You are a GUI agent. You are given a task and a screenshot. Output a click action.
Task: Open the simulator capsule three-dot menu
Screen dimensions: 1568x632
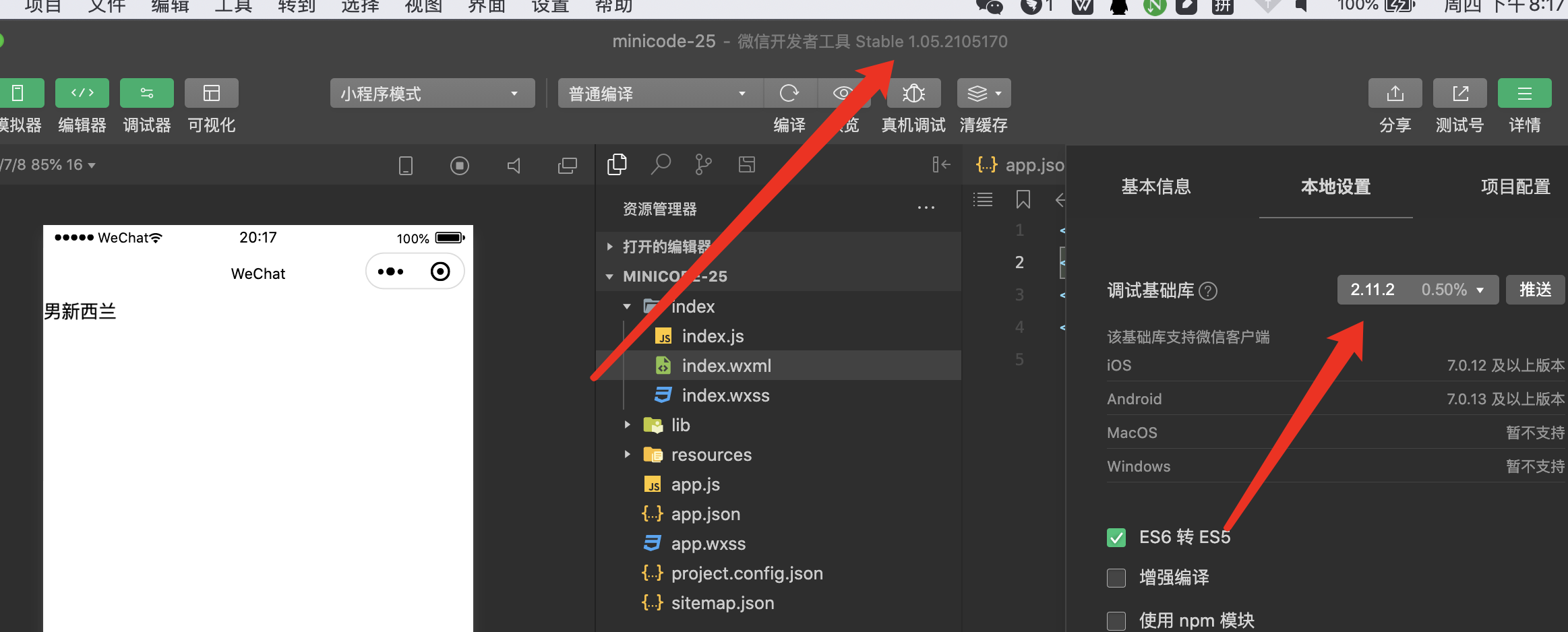pyautogui.click(x=390, y=272)
